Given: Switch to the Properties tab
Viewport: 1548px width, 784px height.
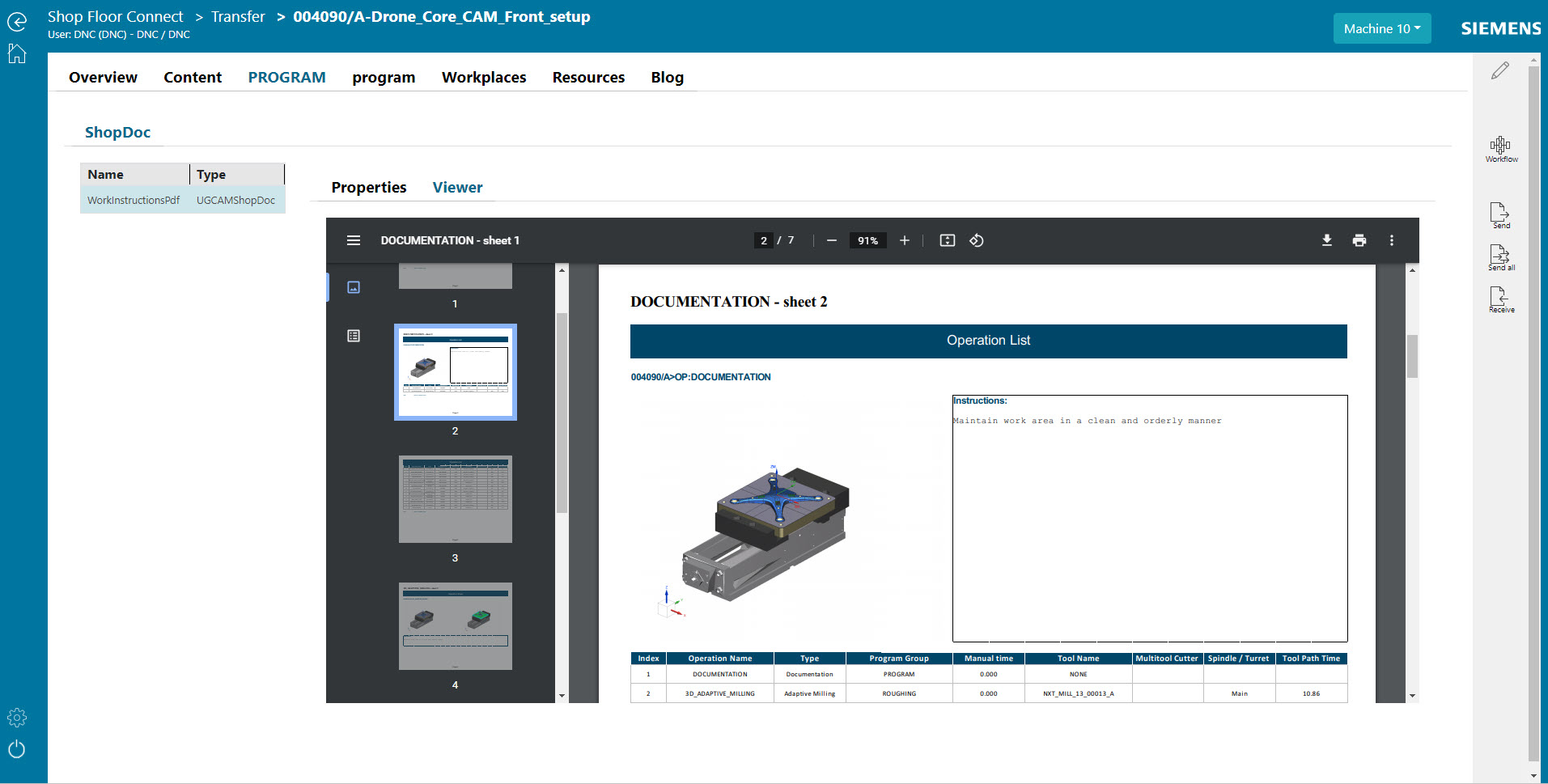Looking at the screenshot, I should 368,187.
